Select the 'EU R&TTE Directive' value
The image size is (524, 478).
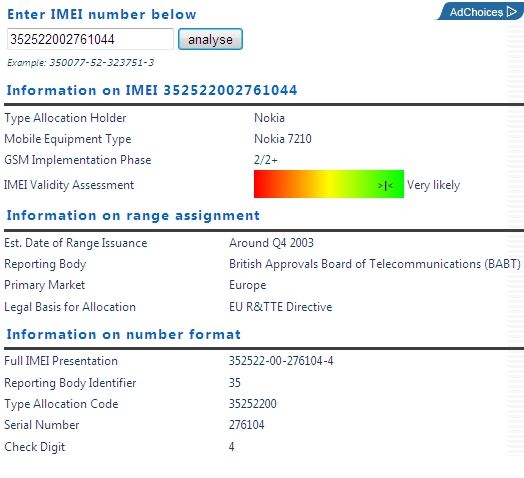(281, 307)
